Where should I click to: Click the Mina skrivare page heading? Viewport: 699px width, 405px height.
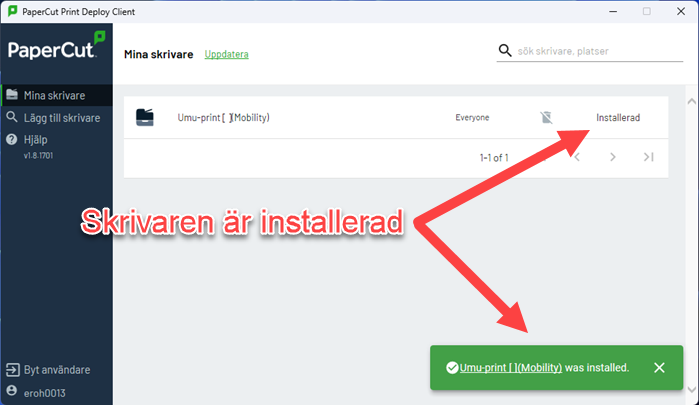pos(159,54)
